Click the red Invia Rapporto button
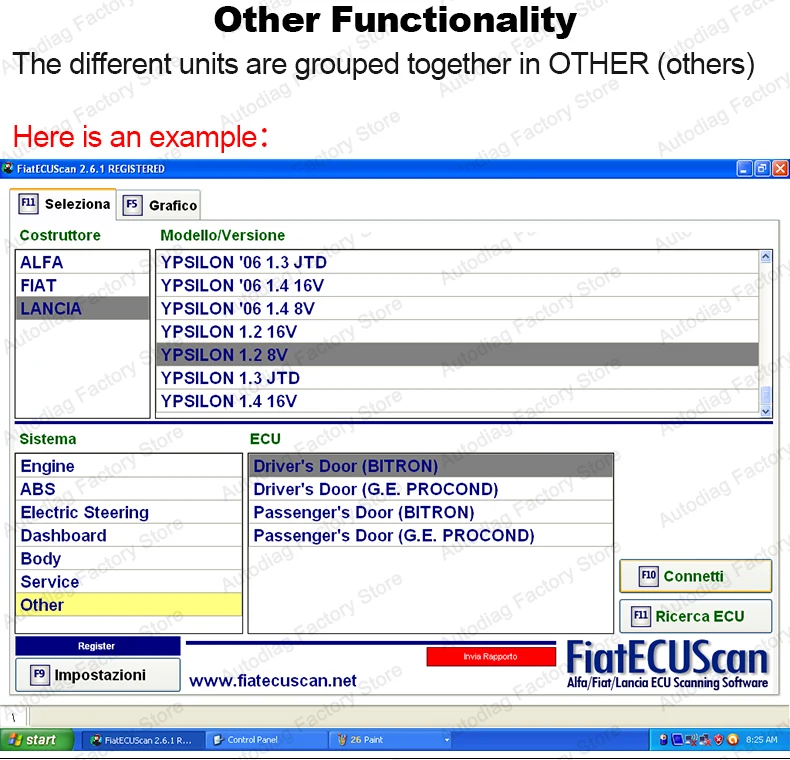This screenshot has height=760, width=790. click(491, 656)
